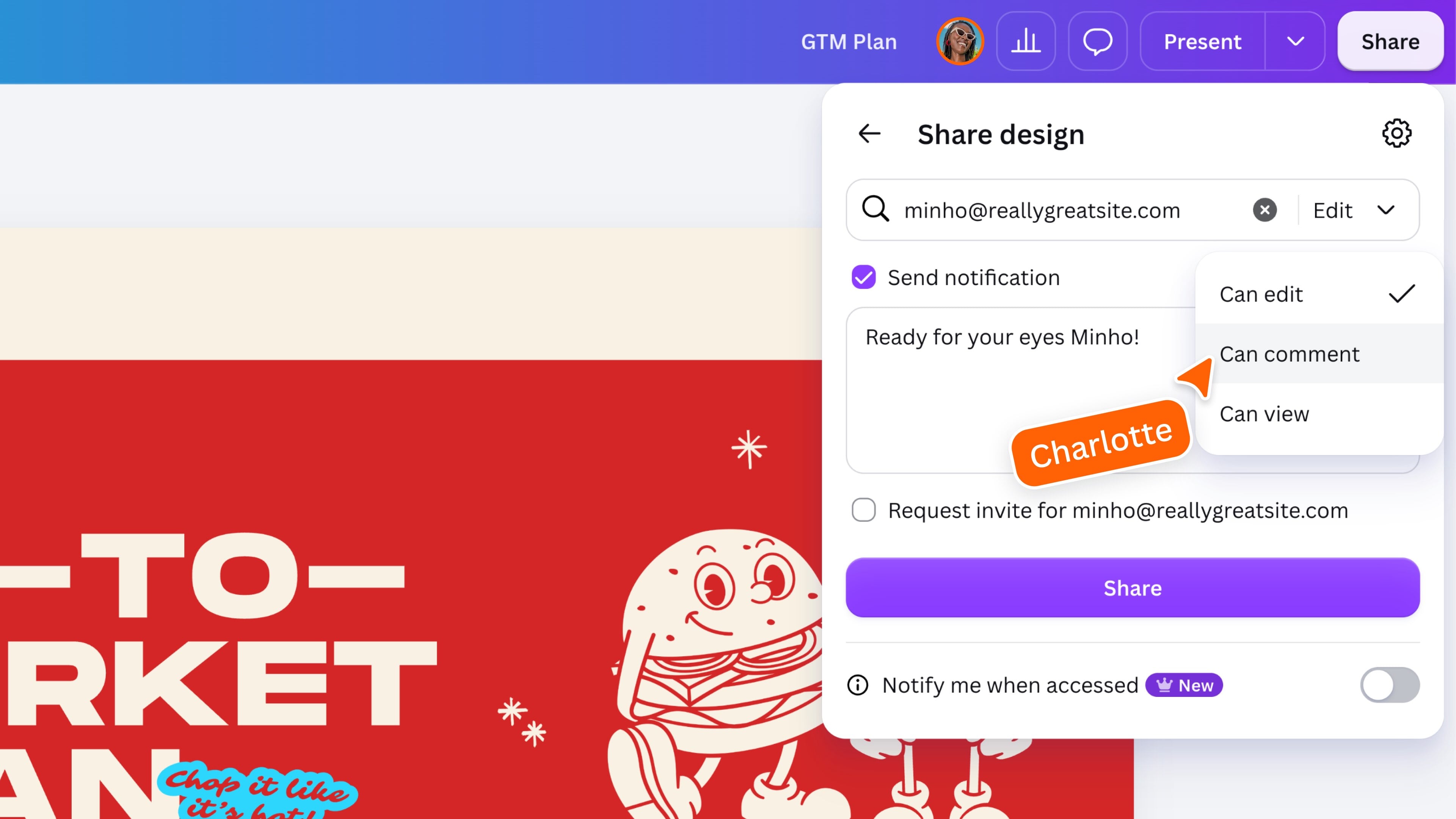Check Request invite for minho checkbox
This screenshot has width=1456, height=819.
[x=864, y=510]
